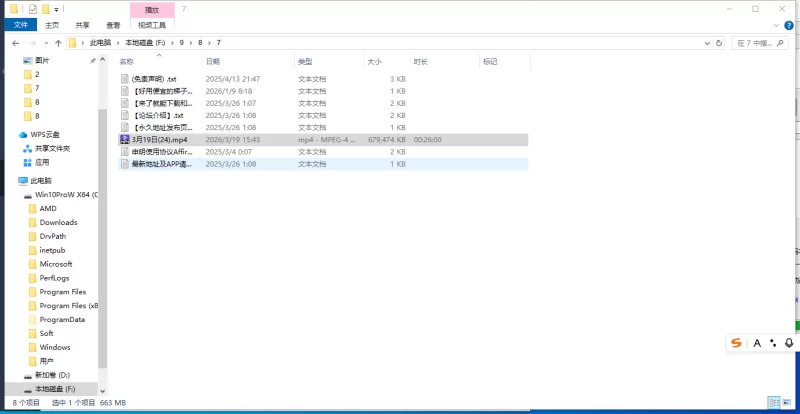
Task: Expand the ribbon using the chevron
Action: click(x=776, y=25)
